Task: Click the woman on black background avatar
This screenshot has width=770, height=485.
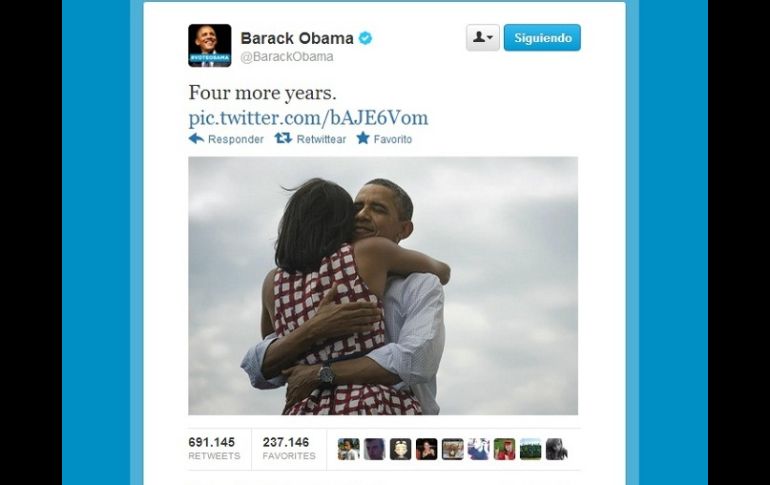Action: coord(426,449)
